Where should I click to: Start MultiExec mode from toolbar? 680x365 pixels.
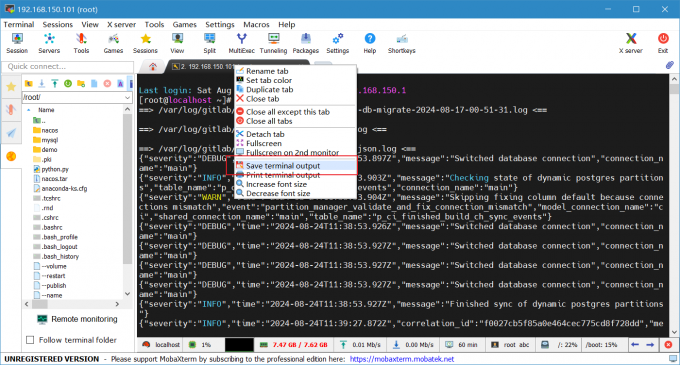tap(242, 43)
